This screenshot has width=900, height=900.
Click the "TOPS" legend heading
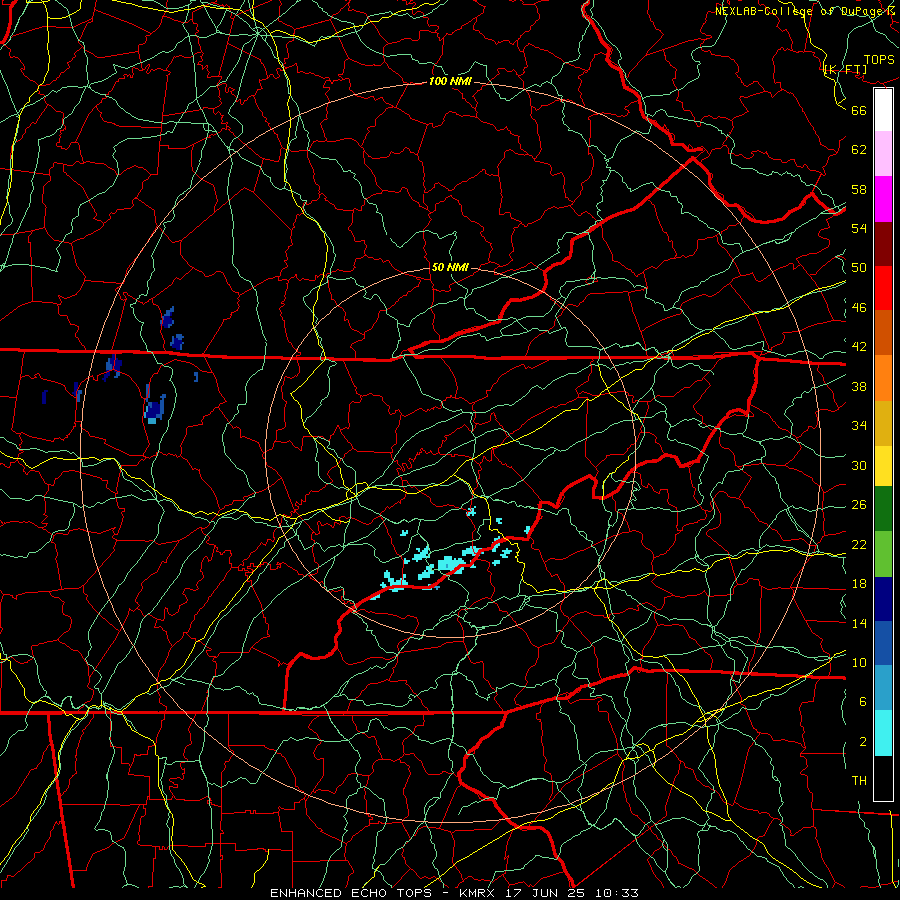click(879, 60)
